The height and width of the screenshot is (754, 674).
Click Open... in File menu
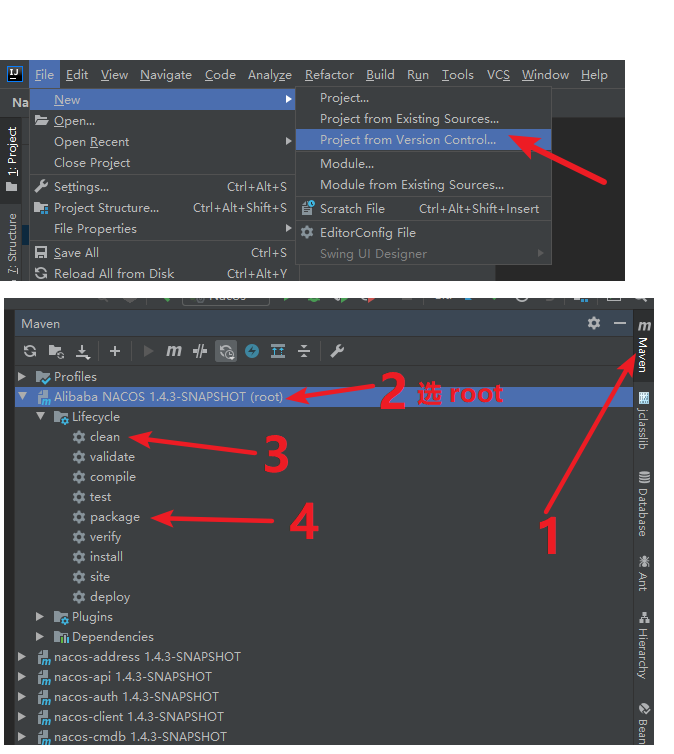pyautogui.click(x=162, y=121)
